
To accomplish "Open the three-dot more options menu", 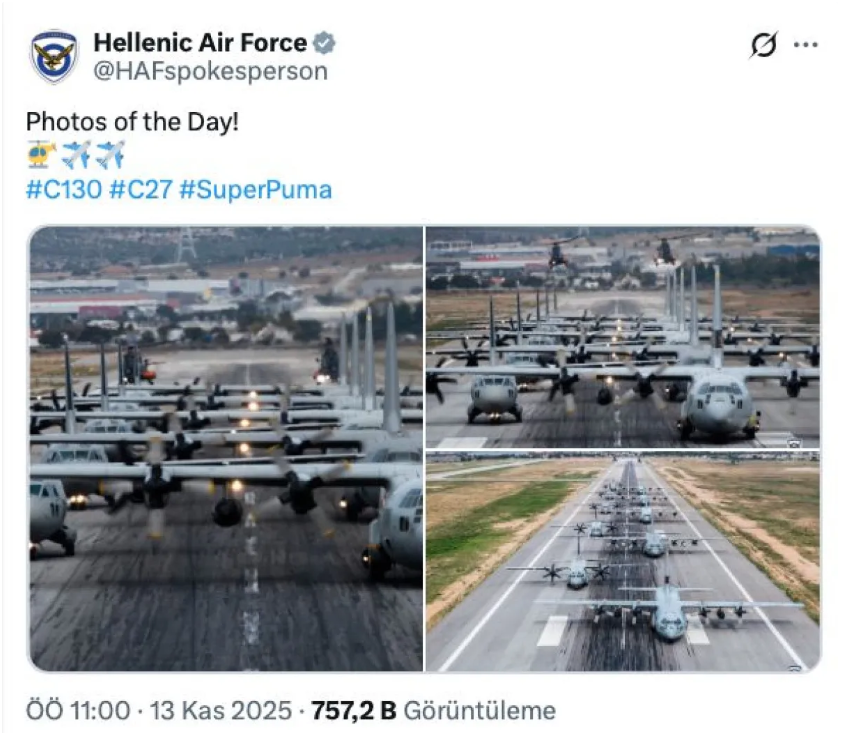I will [x=806, y=45].
